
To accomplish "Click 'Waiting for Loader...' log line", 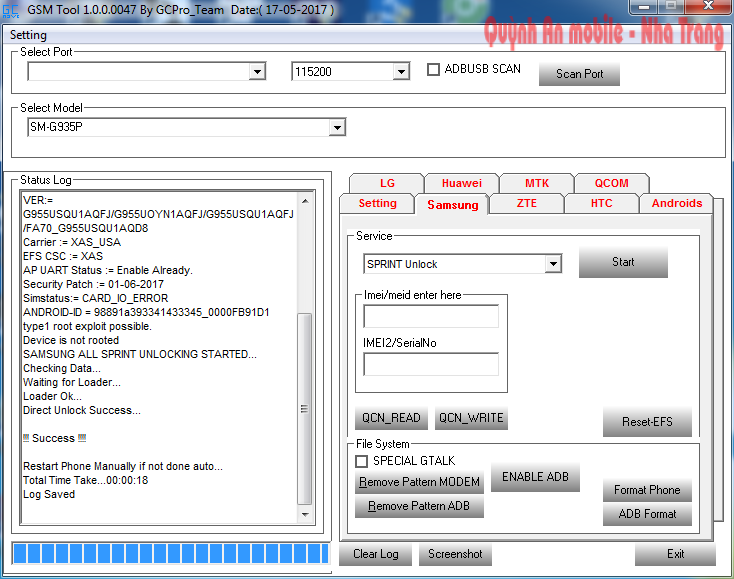I will coord(72,382).
